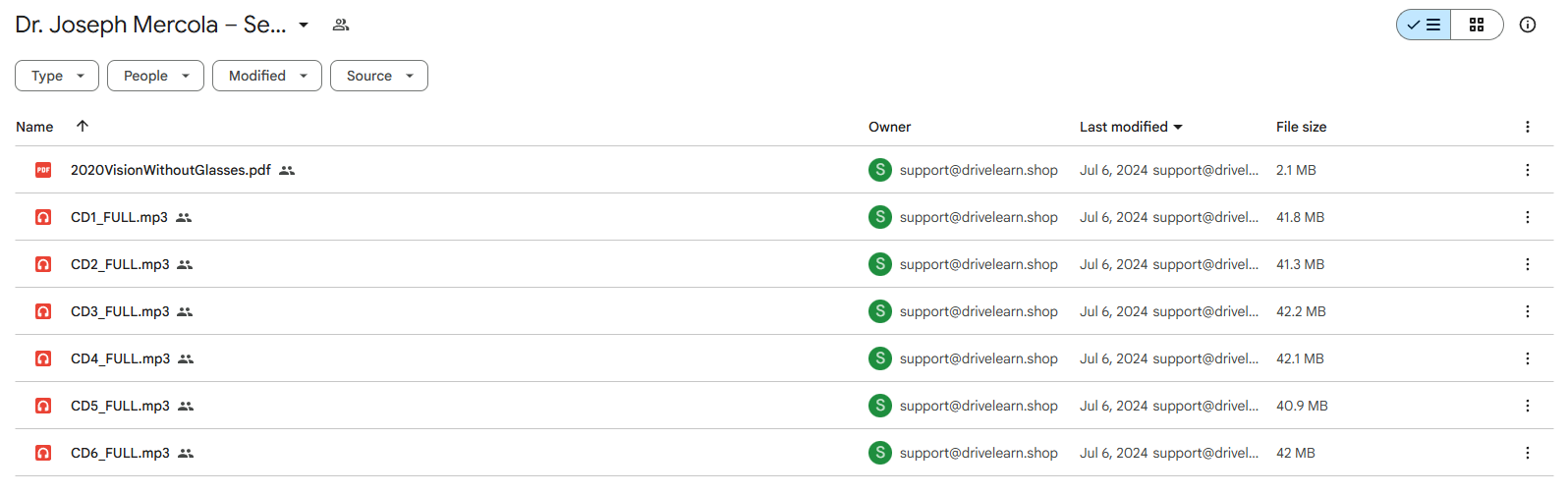Switch to grid layout view
This screenshot has width=1568, height=494.
(1477, 25)
